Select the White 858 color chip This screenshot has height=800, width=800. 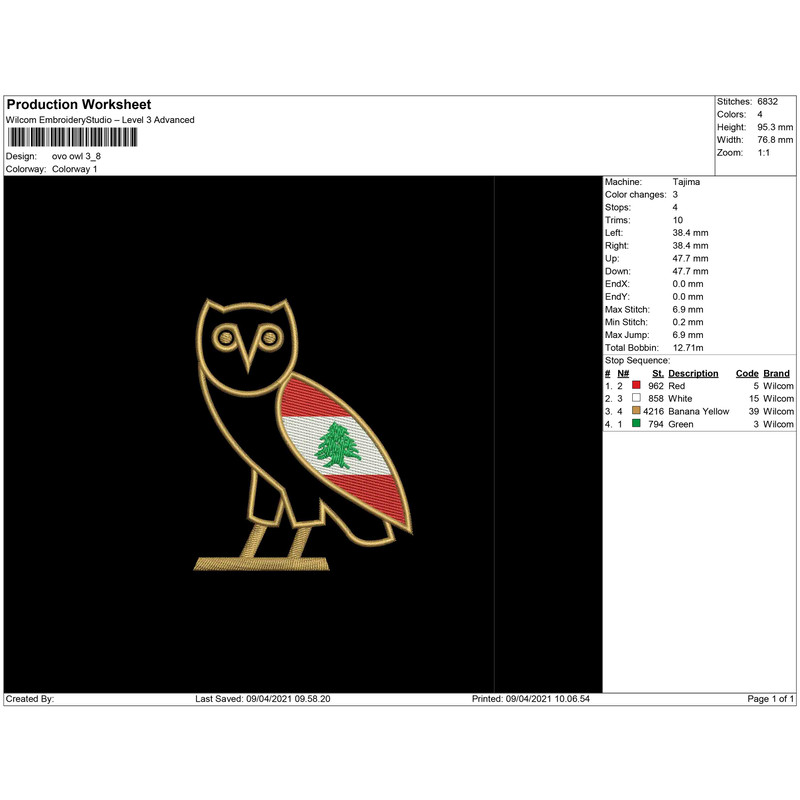tap(638, 398)
